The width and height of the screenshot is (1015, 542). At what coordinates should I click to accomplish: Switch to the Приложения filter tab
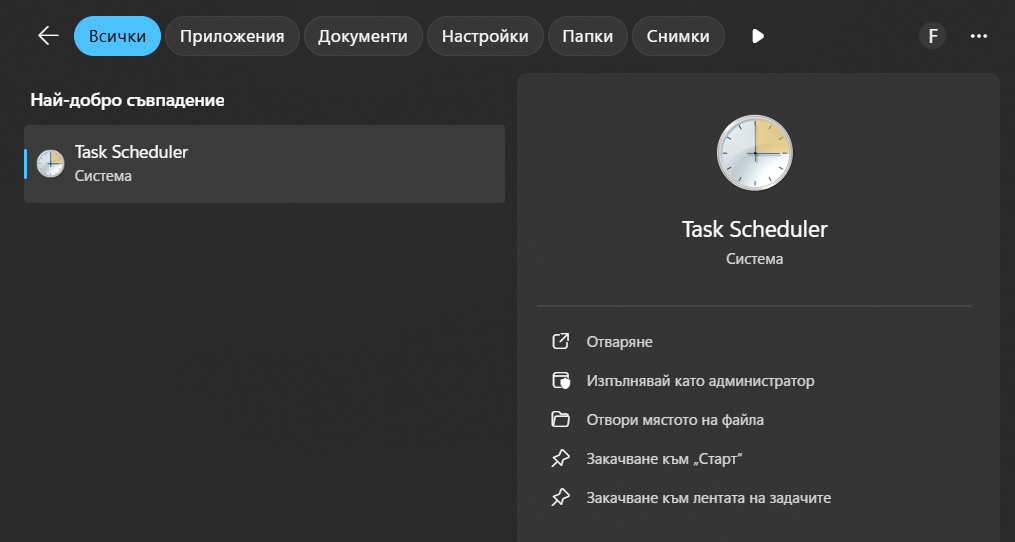coord(232,36)
